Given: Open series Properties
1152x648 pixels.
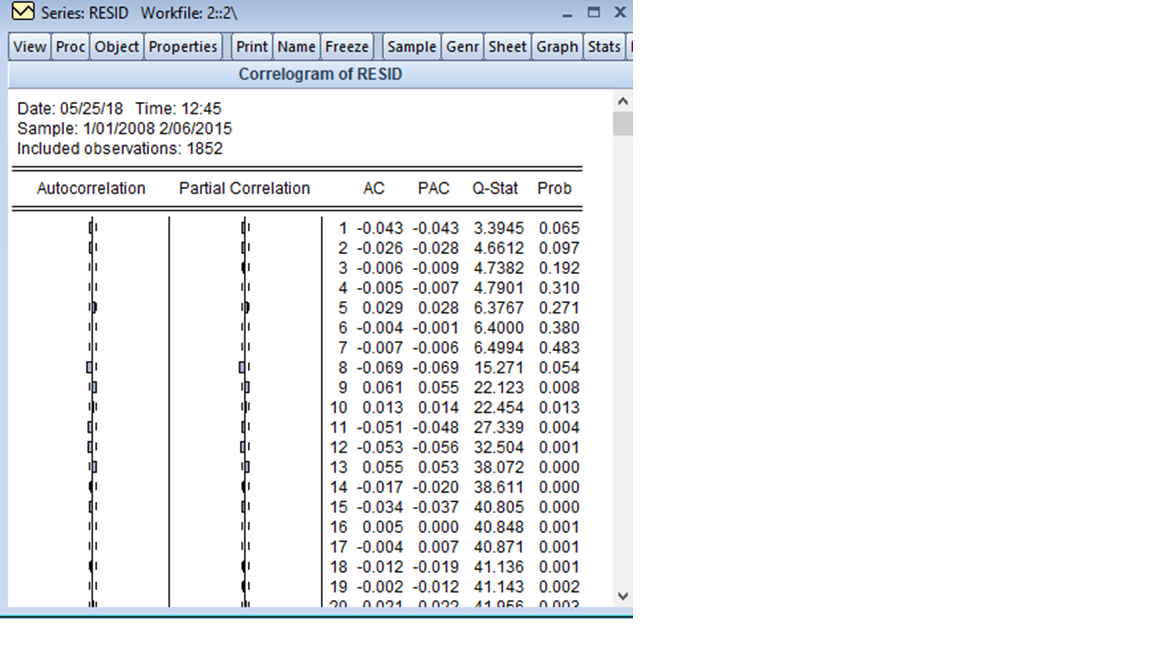Looking at the screenshot, I should pyautogui.click(x=183, y=46).
